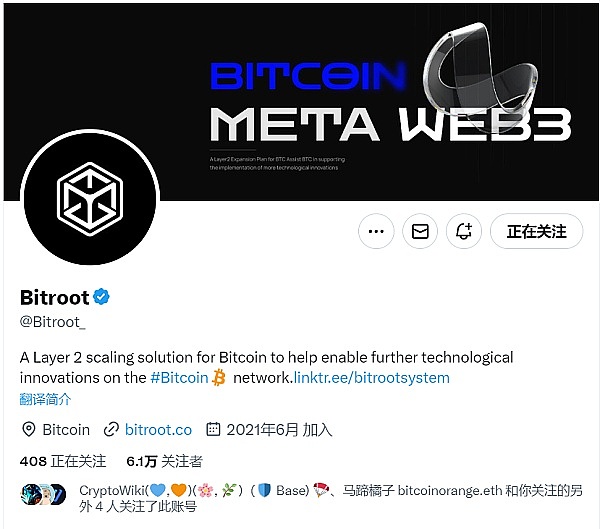Click the envelope message icon
600x529 pixels.
click(x=420, y=231)
